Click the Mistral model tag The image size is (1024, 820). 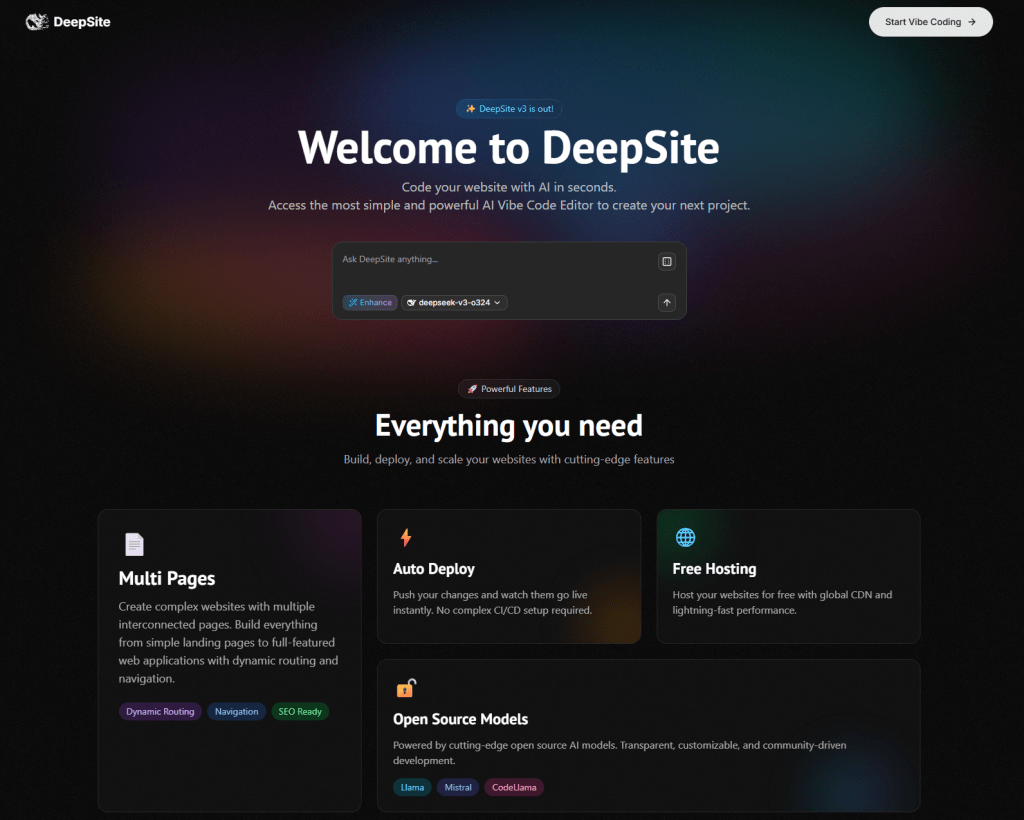(x=458, y=787)
